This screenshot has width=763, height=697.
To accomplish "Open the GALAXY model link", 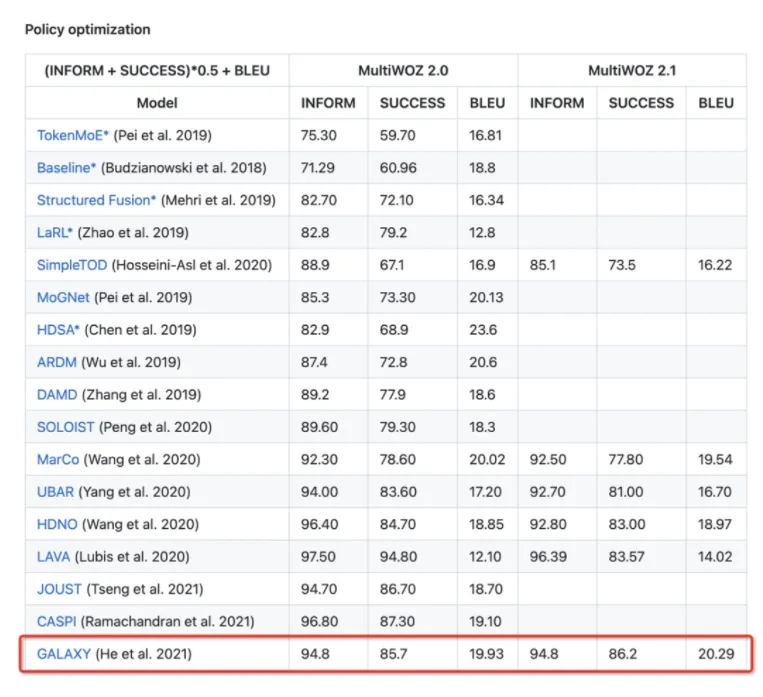I will point(64,655).
